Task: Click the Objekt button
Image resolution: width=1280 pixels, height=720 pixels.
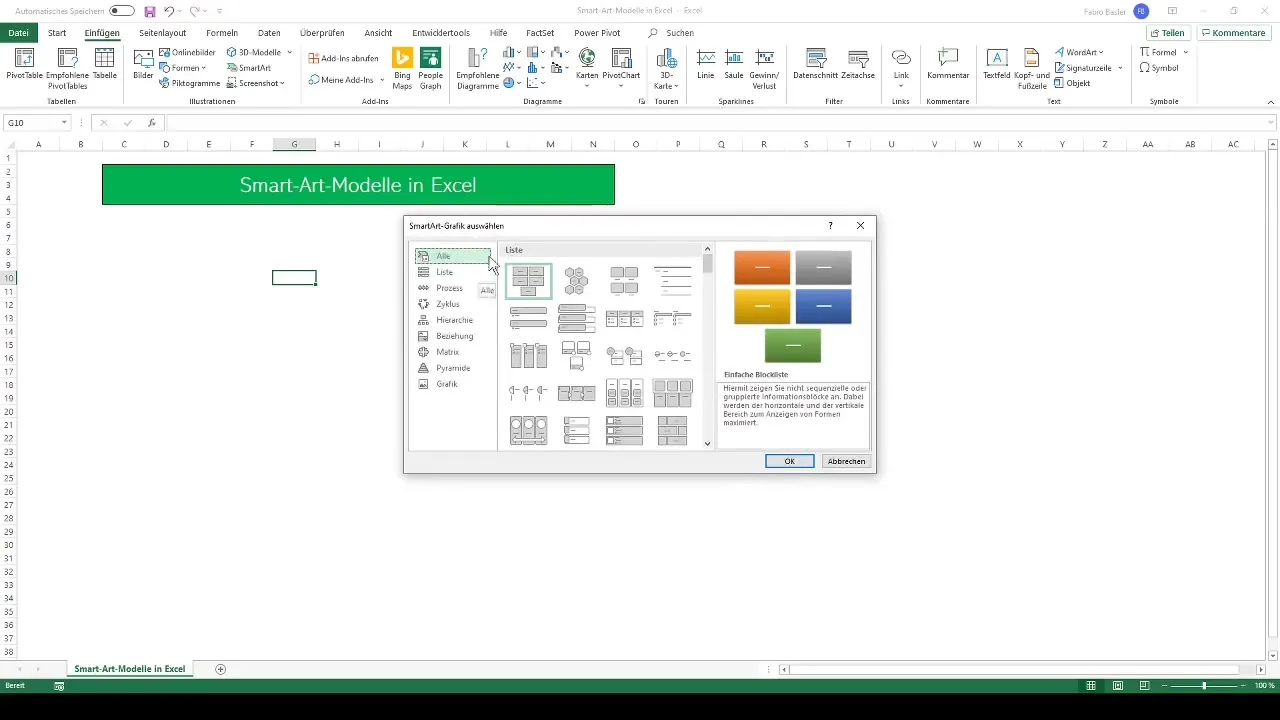Action: pyautogui.click(x=1072, y=83)
